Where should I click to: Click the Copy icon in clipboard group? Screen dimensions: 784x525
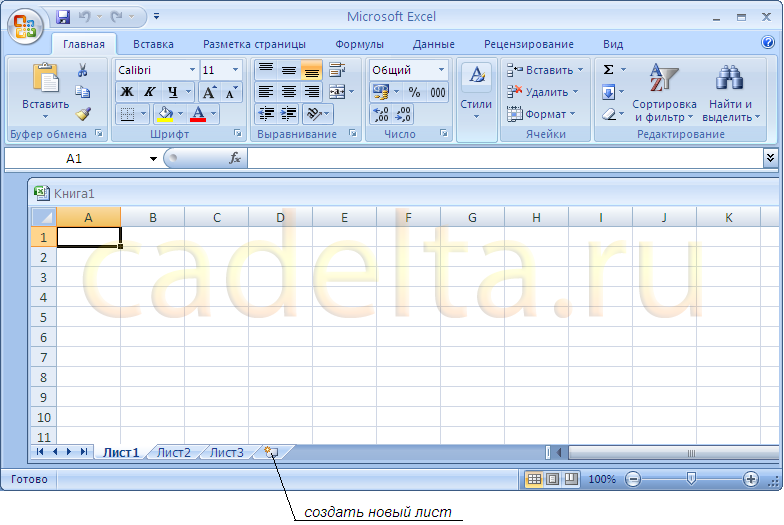pyautogui.click(x=82, y=92)
